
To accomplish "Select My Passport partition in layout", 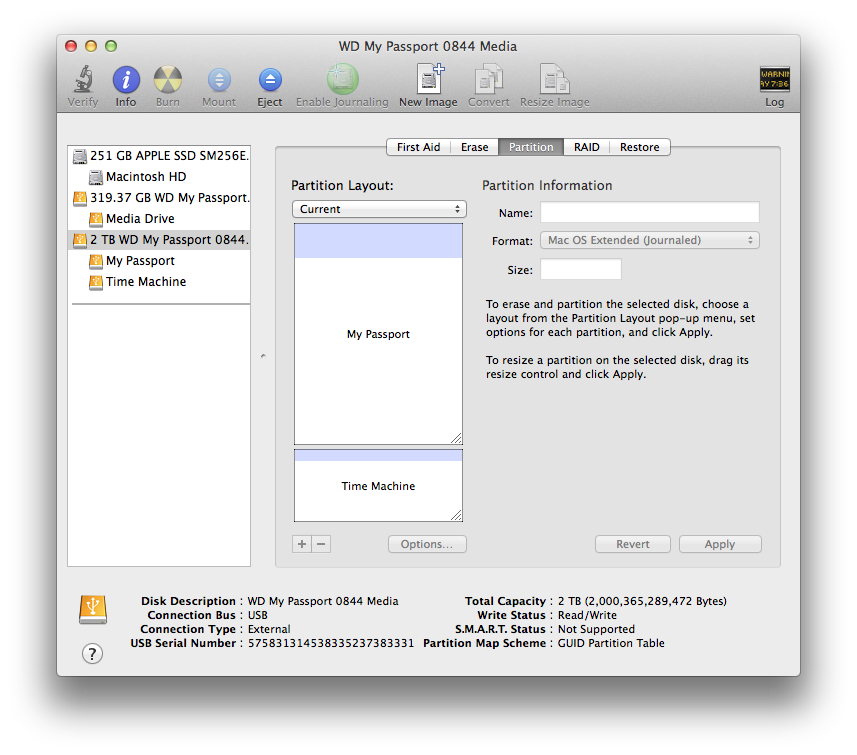I will pyautogui.click(x=378, y=334).
